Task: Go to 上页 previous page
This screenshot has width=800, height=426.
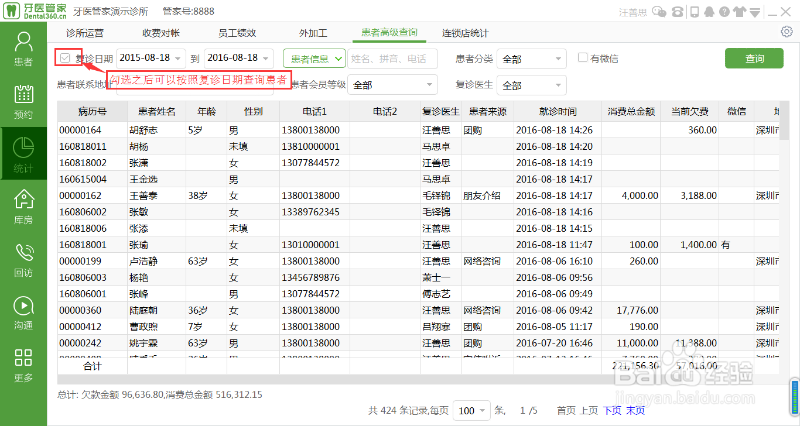Action: [x=589, y=410]
